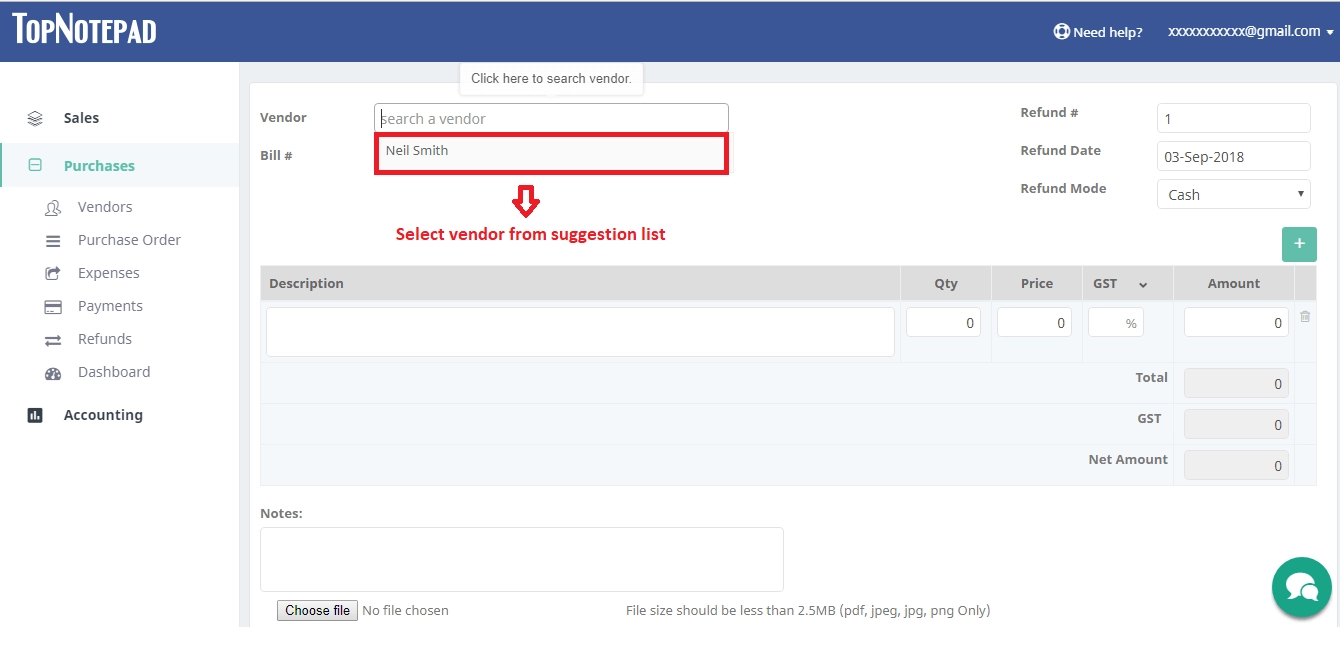The height and width of the screenshot is (660, 1340).
Task: Click the green plus button to add line
Action: [x=1299, y=243]
